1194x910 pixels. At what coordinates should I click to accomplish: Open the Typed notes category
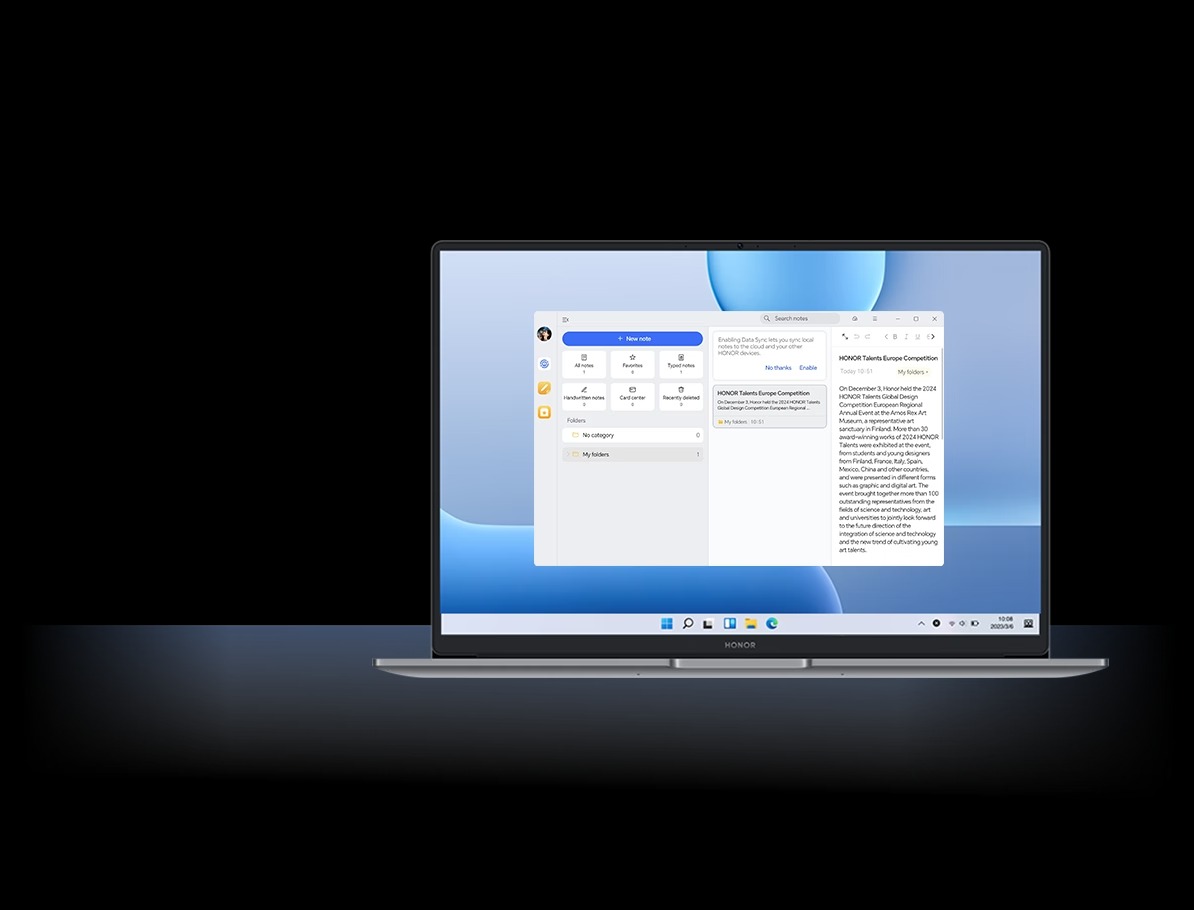(x=681, y=364)
